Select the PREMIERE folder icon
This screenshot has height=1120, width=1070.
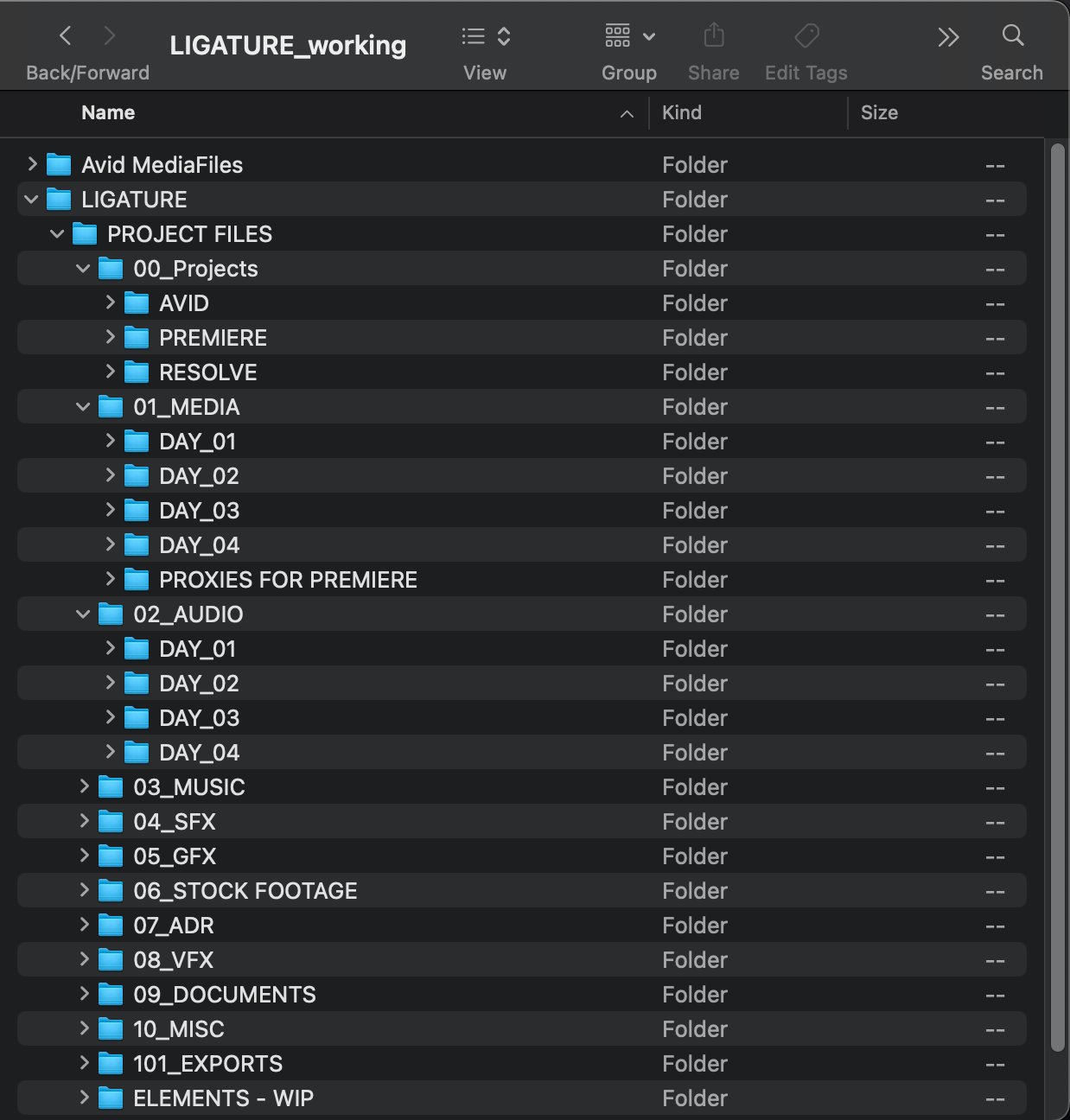pos(137,337)
